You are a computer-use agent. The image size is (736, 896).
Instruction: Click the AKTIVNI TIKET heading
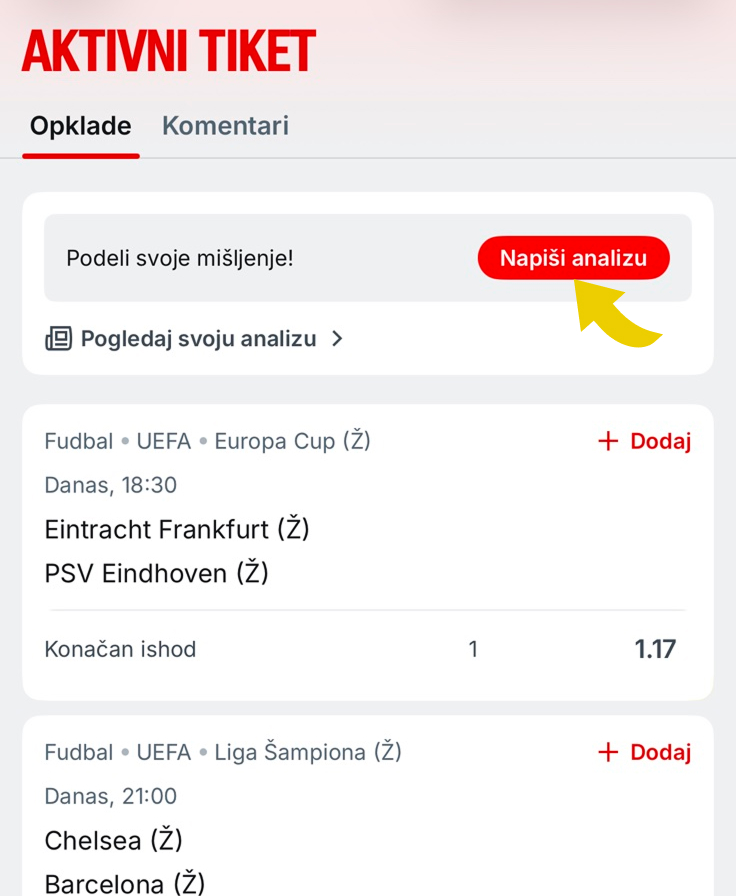coord(169,51)
